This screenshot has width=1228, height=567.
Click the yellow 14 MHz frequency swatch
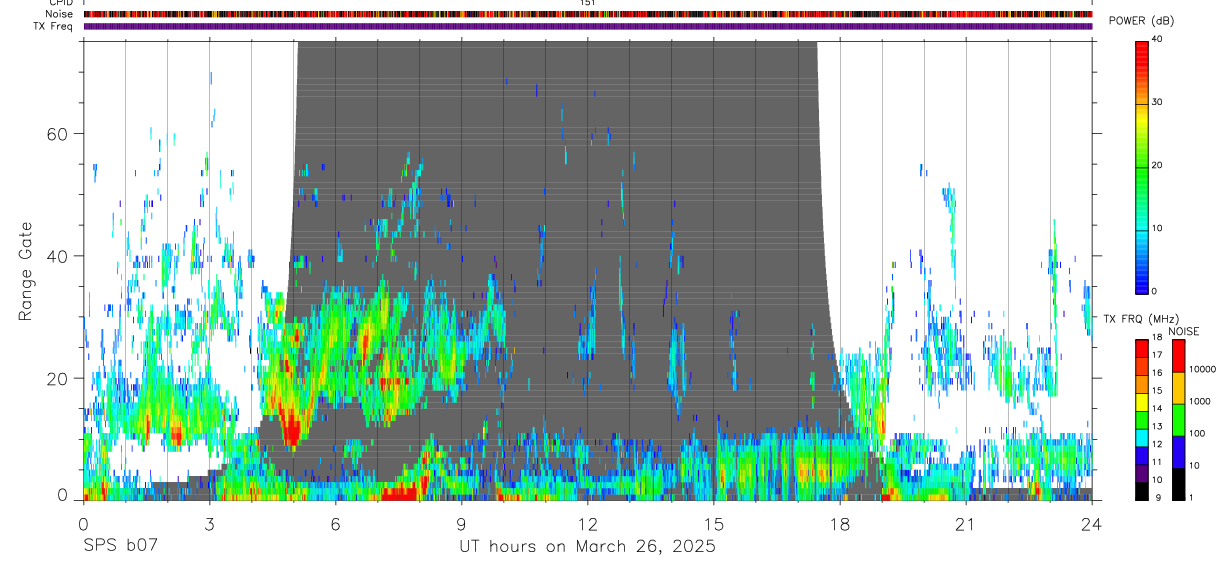[1141, 404]
